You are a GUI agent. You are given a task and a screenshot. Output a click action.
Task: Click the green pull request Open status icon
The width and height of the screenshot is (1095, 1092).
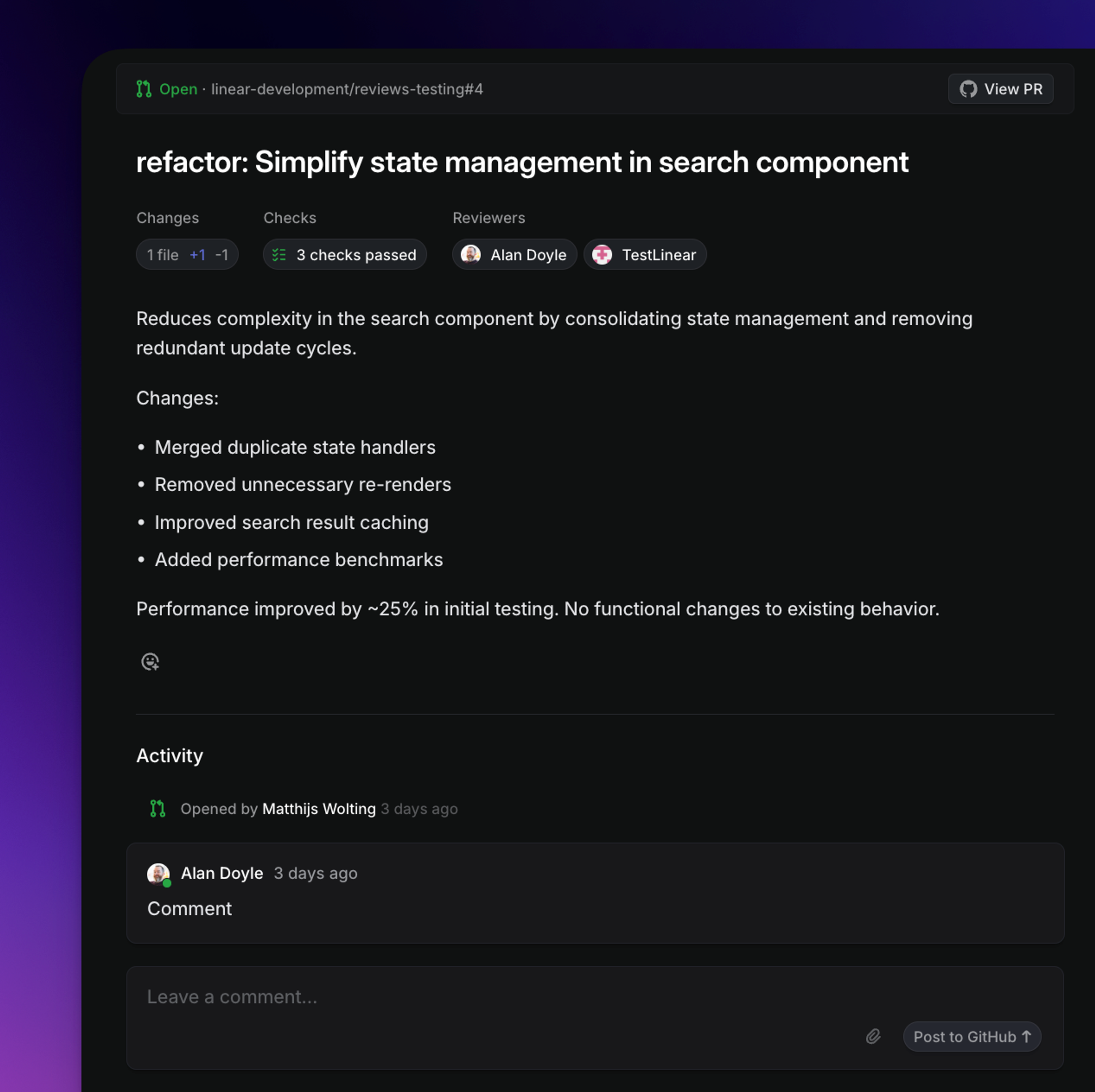click(144, 89)
